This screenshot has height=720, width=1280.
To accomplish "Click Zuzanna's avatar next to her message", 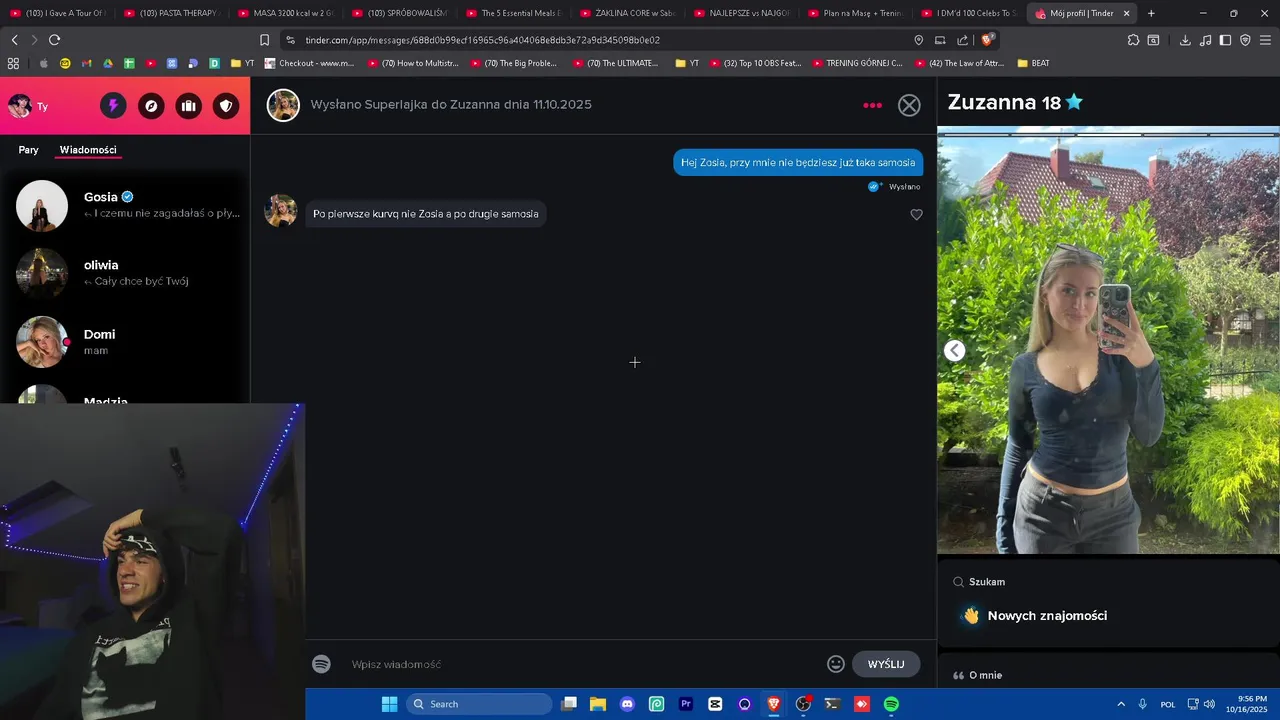I will coord(281,211).
